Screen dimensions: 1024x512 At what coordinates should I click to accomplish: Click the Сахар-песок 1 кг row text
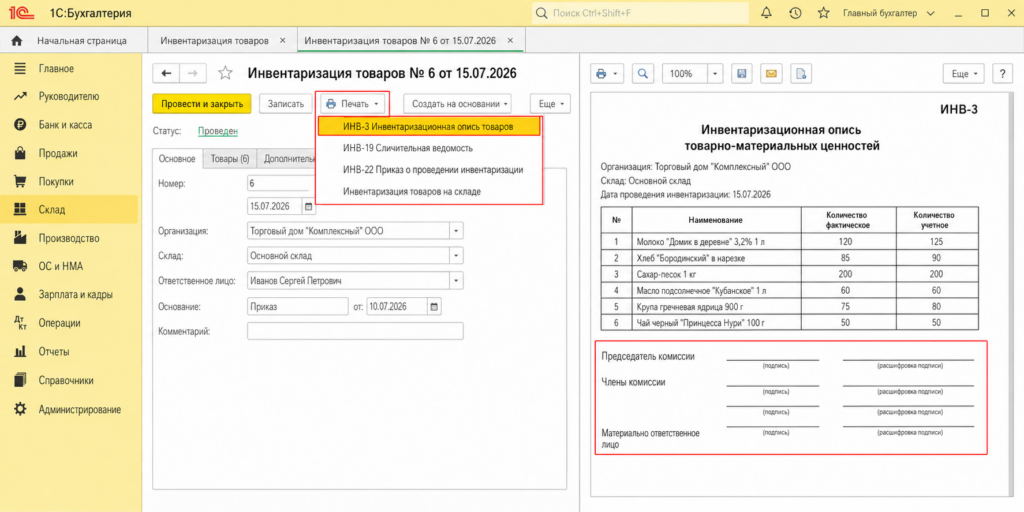(667, 274)
